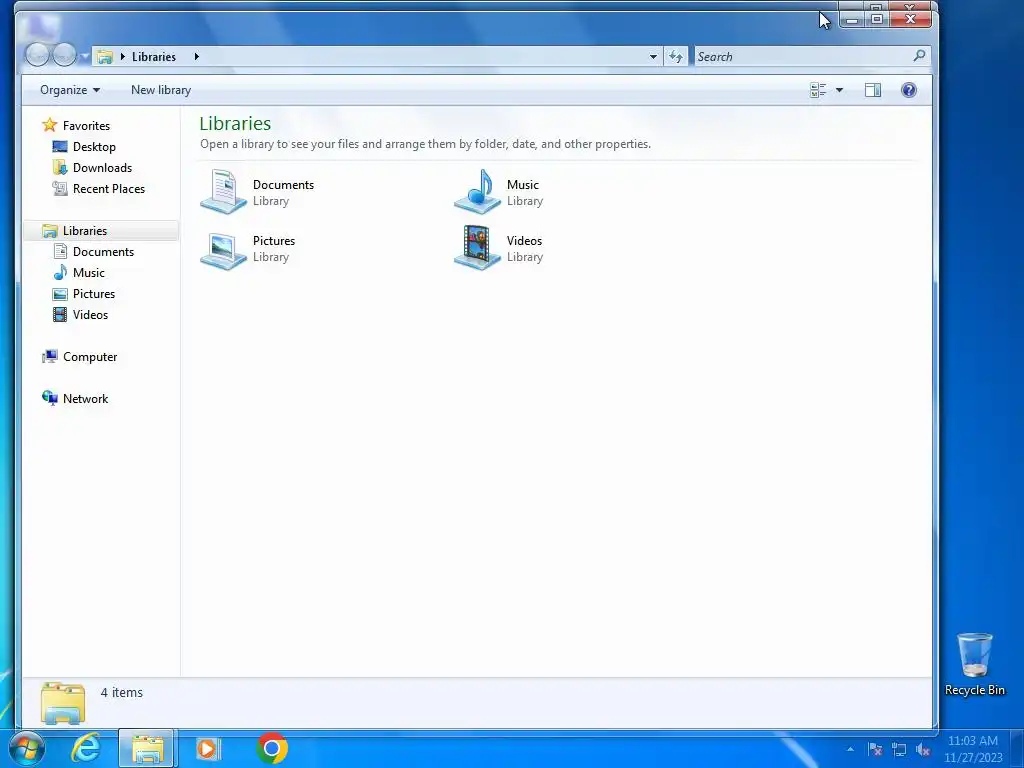Open the recent pages dropdown arrow
Image resolution: width=1024 pixels, height=768 pixels.
click(x=84, y=57)
